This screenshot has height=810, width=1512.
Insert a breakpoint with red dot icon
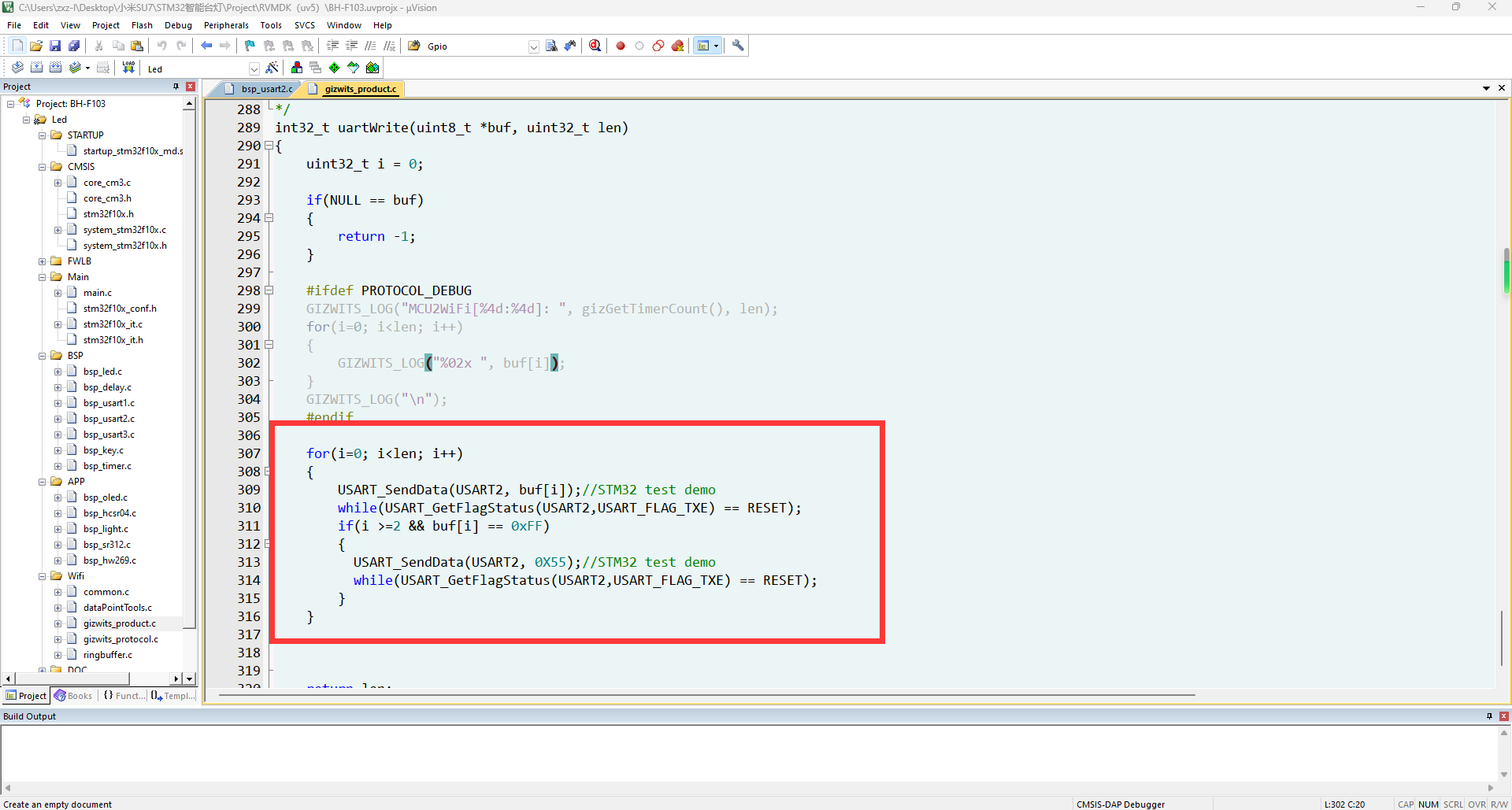pos(621,46)
